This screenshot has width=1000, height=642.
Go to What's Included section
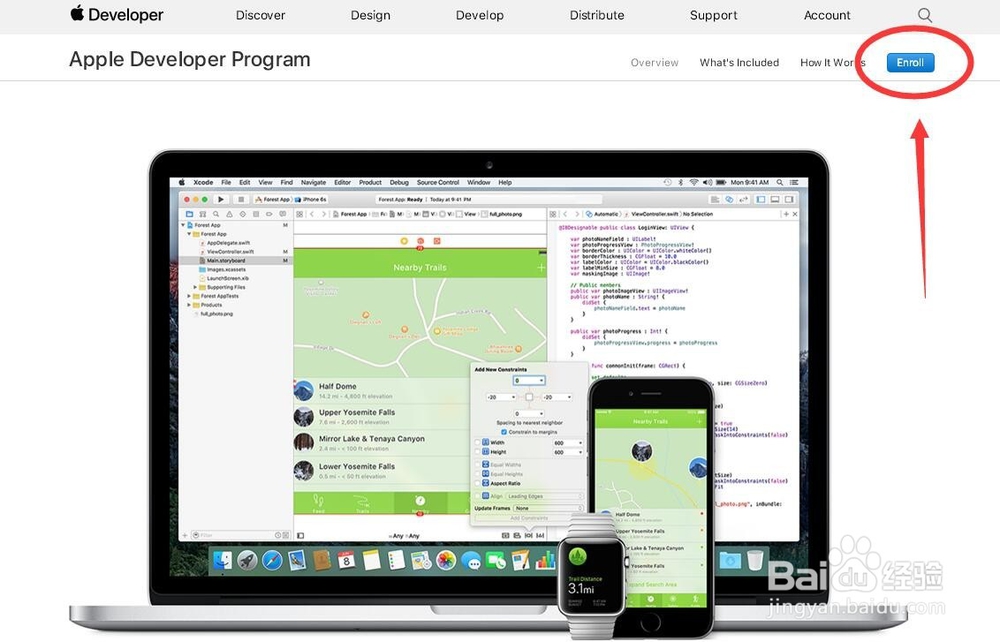(x=739, y=62)
